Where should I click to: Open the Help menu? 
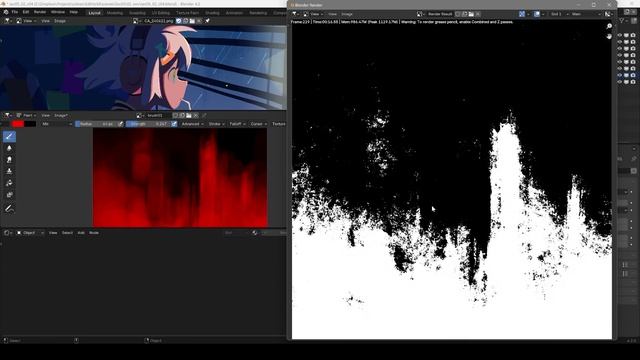tap(73, 12)
